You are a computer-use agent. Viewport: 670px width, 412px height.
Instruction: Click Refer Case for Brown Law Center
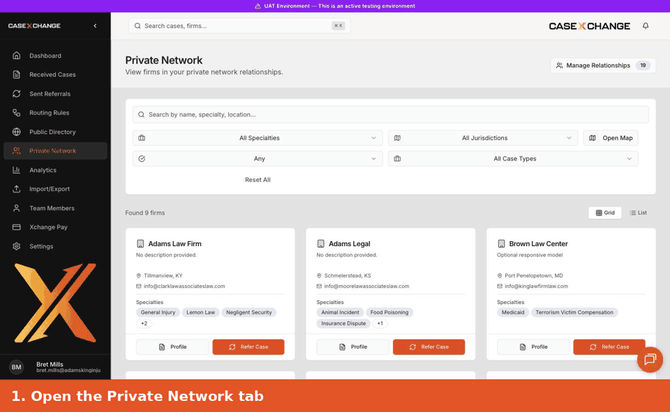[609, 347]
